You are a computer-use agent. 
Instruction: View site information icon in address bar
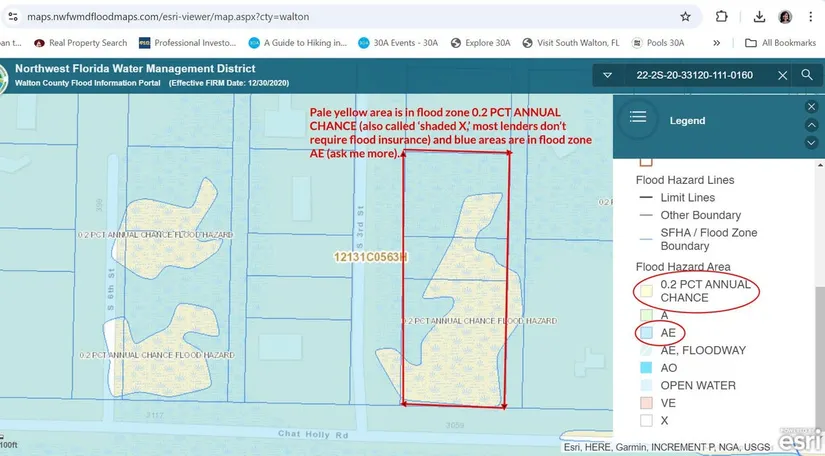(x=12, y=17)
